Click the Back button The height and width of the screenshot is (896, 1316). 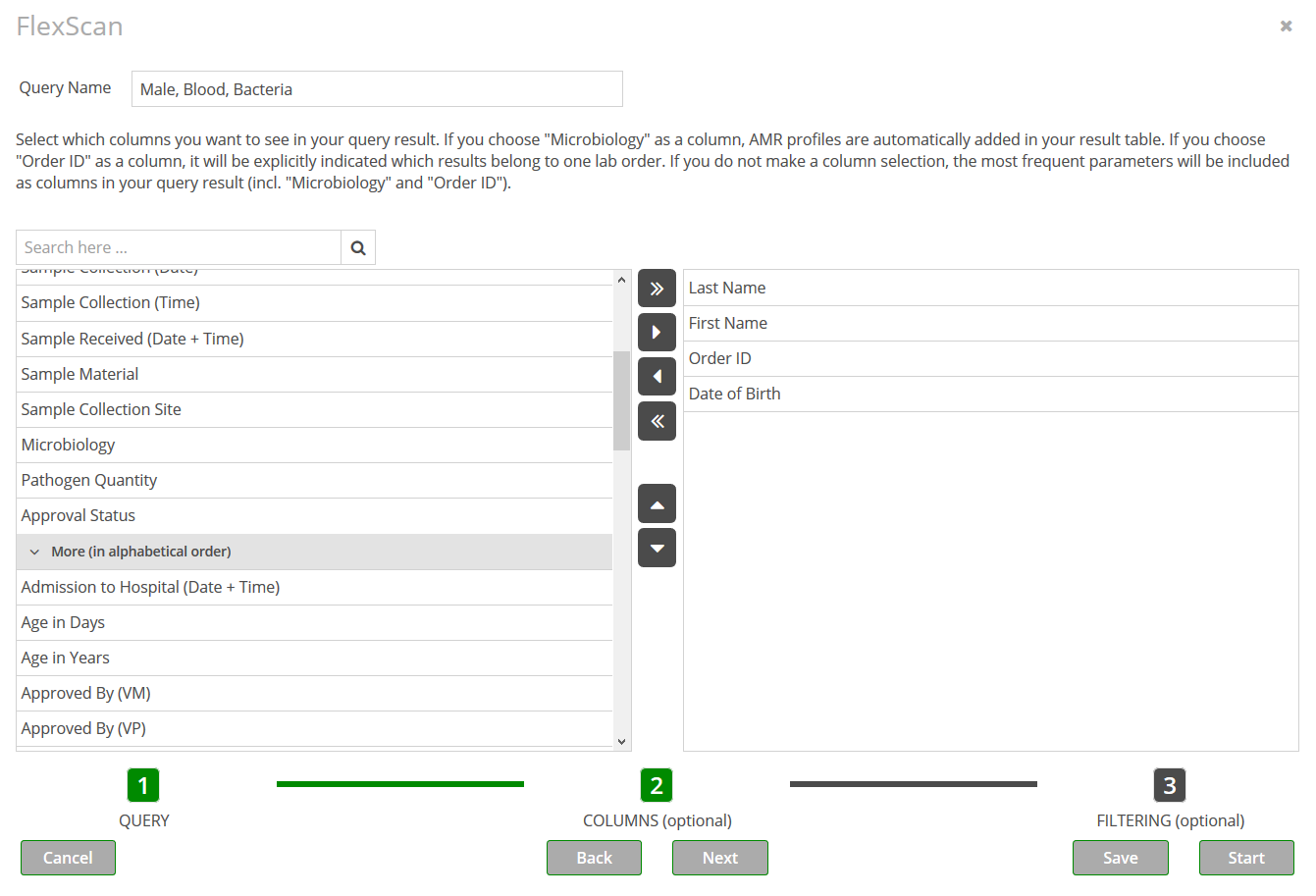pos(594,858)
